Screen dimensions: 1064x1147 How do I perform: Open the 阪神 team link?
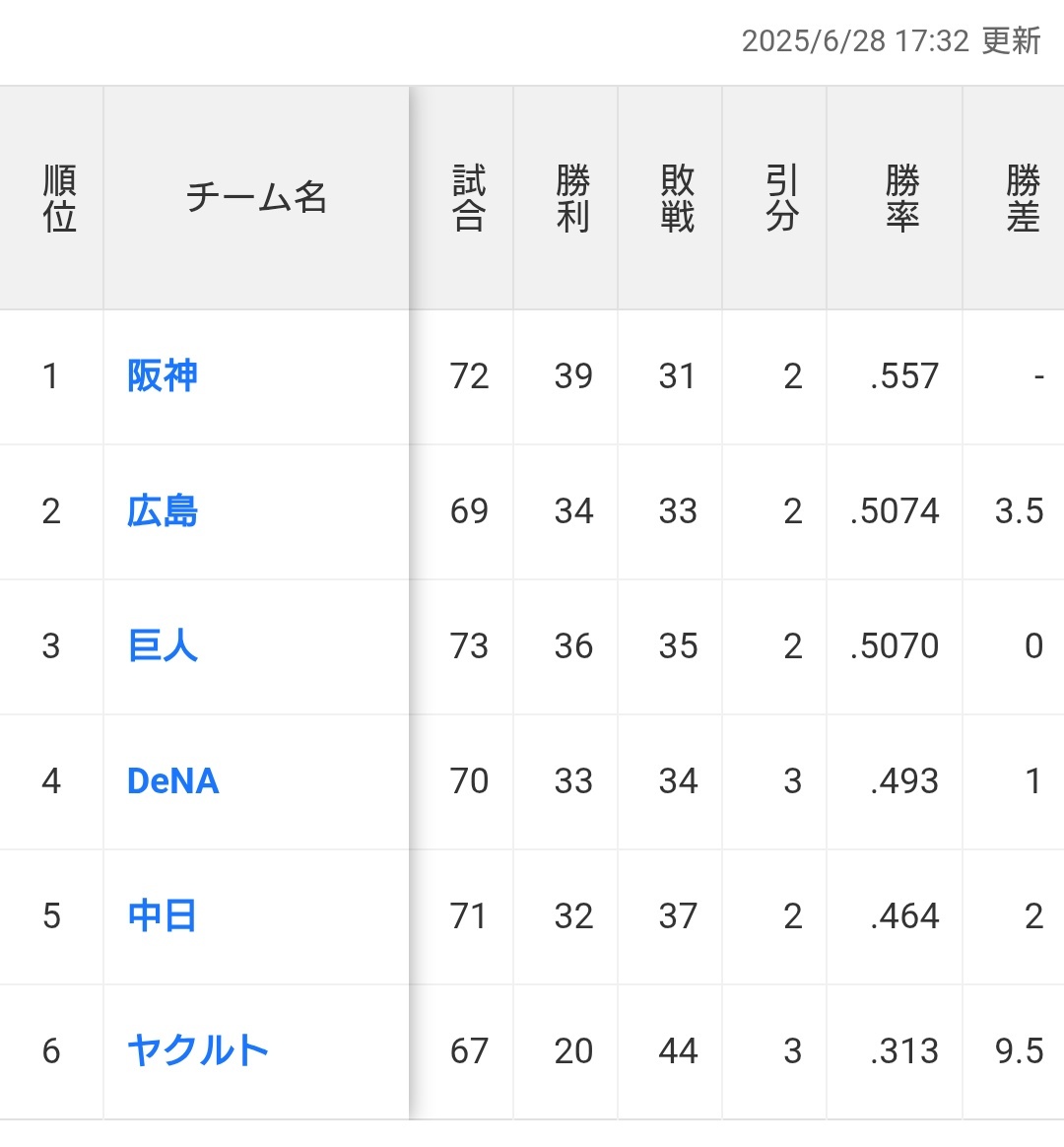pos(163,376)
